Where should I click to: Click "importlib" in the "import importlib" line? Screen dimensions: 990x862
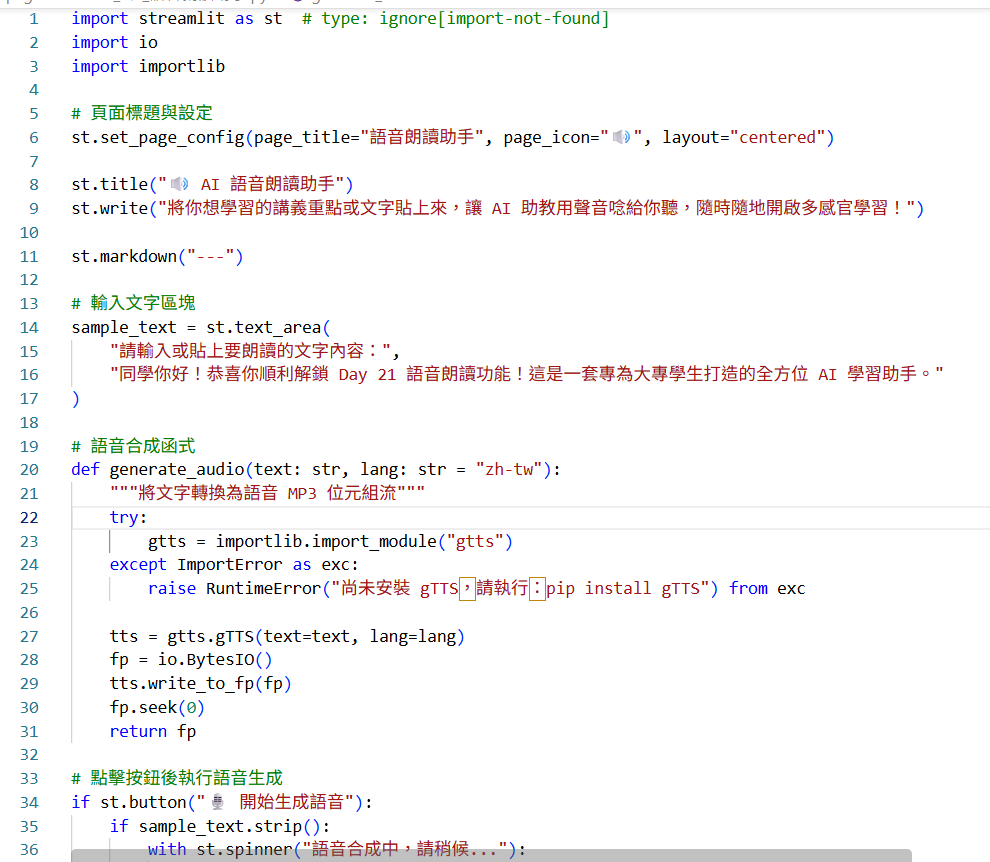point(182,66)
